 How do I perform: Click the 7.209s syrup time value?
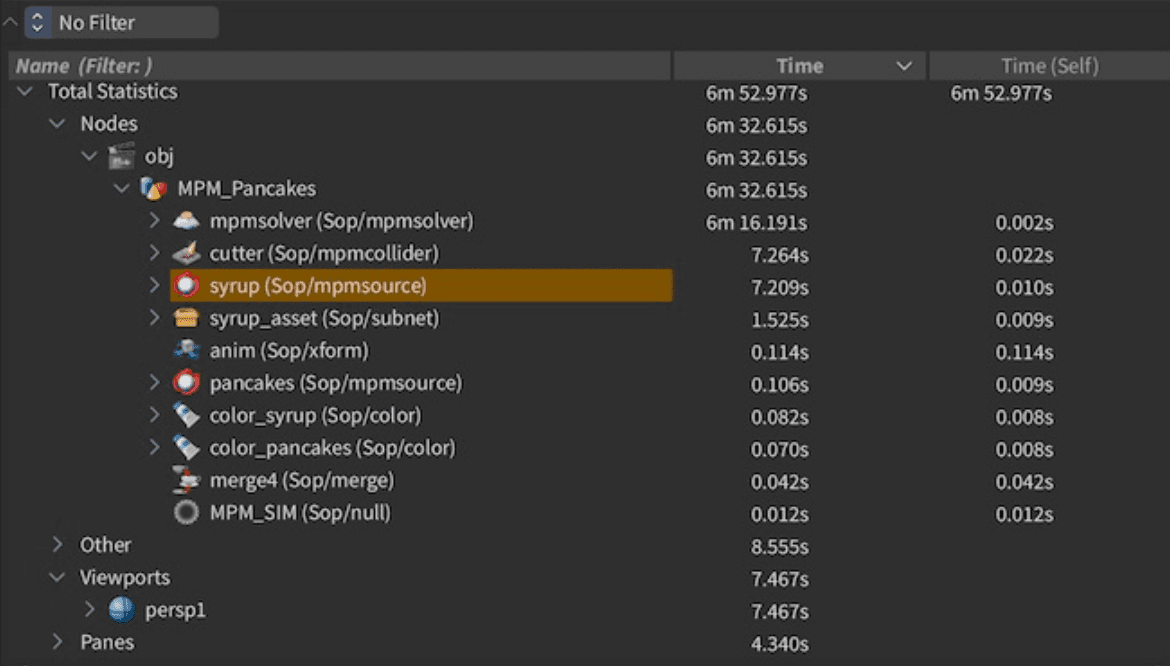779,287
